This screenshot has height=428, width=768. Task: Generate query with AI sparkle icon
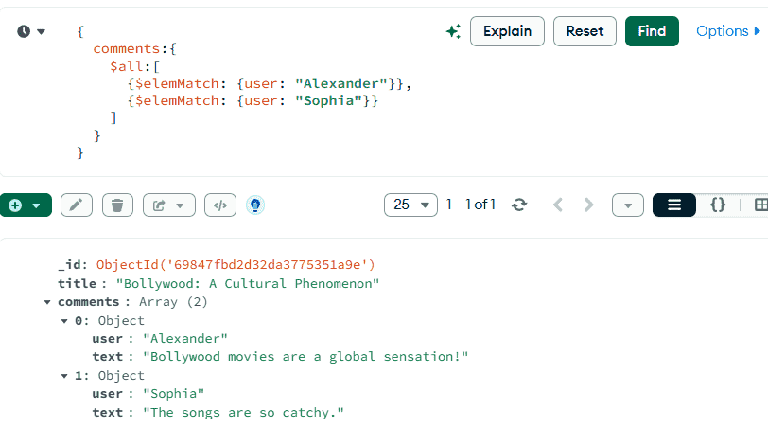tap(453, 31)
